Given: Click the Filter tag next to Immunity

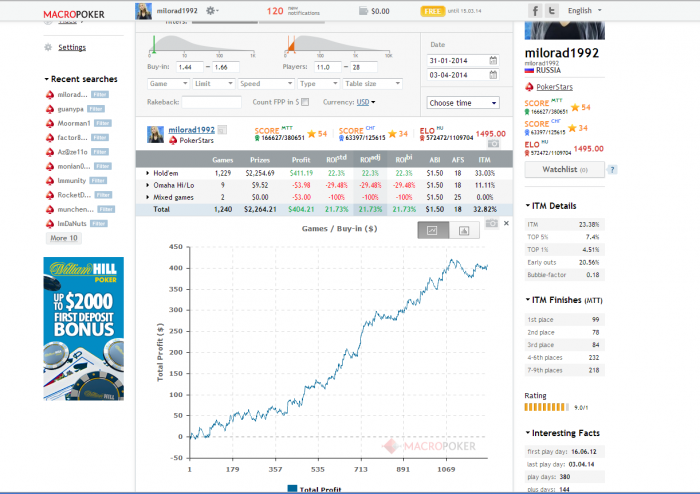Looking at the screenshot, I should 98,181.
